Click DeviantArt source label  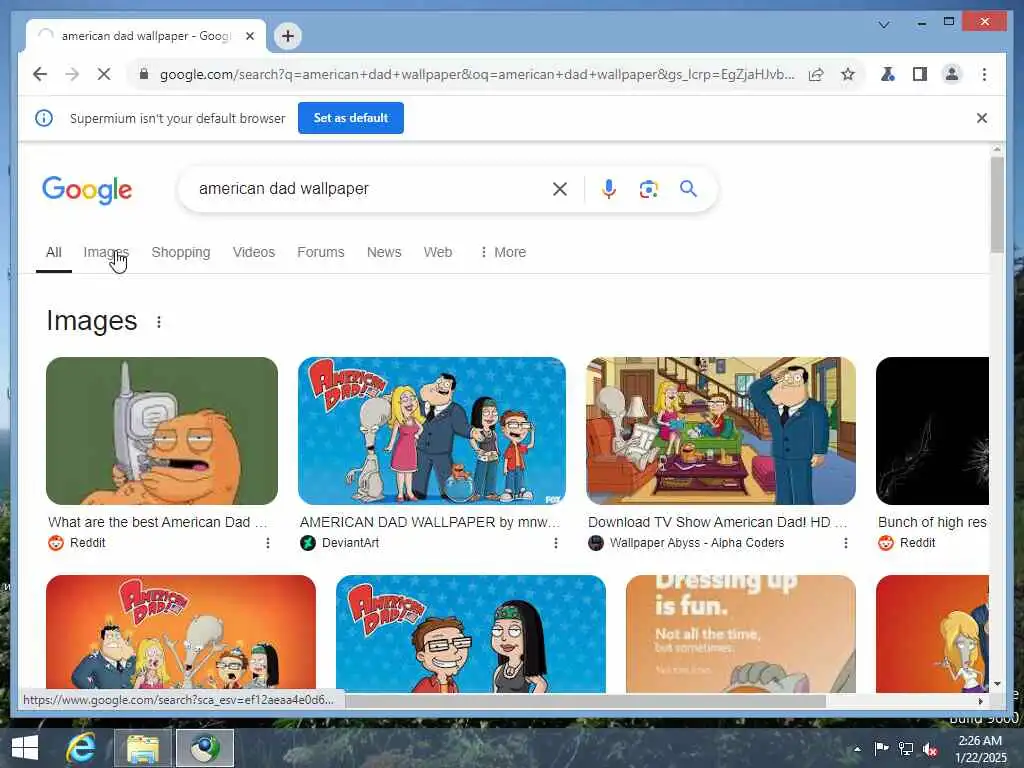(x=350, y=543)
